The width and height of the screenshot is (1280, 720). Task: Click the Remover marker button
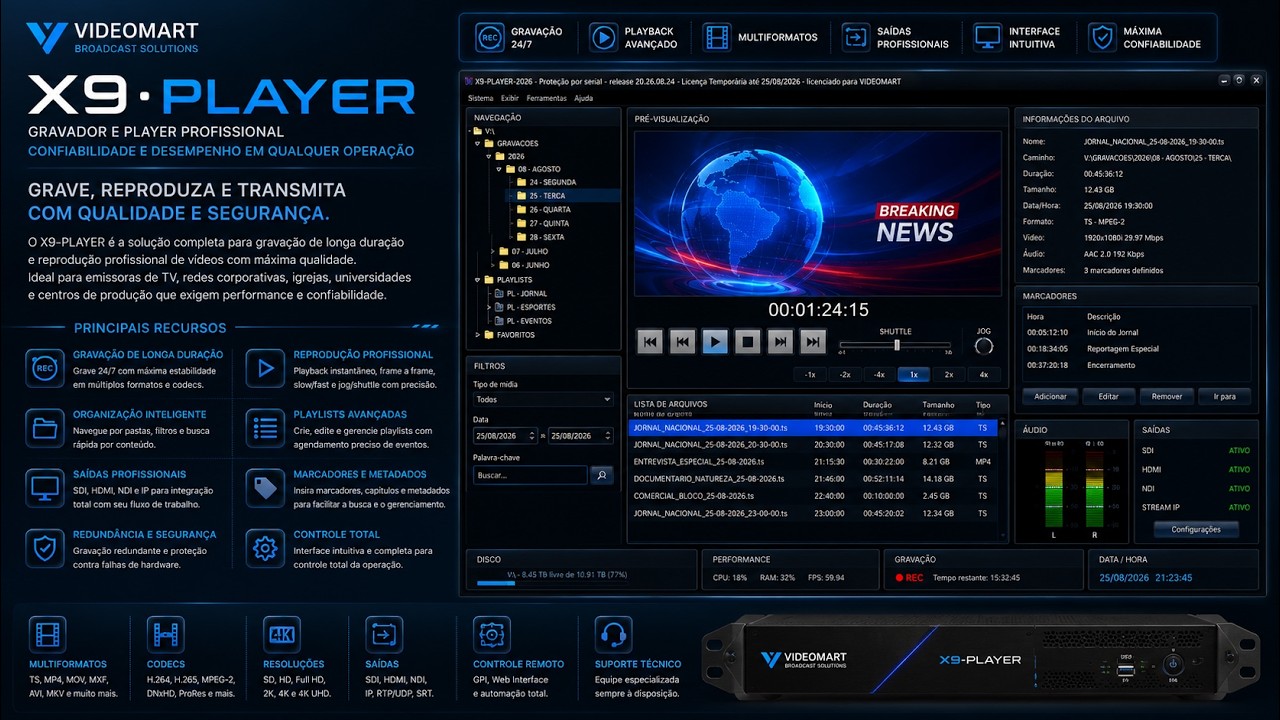click(1167, 397)
